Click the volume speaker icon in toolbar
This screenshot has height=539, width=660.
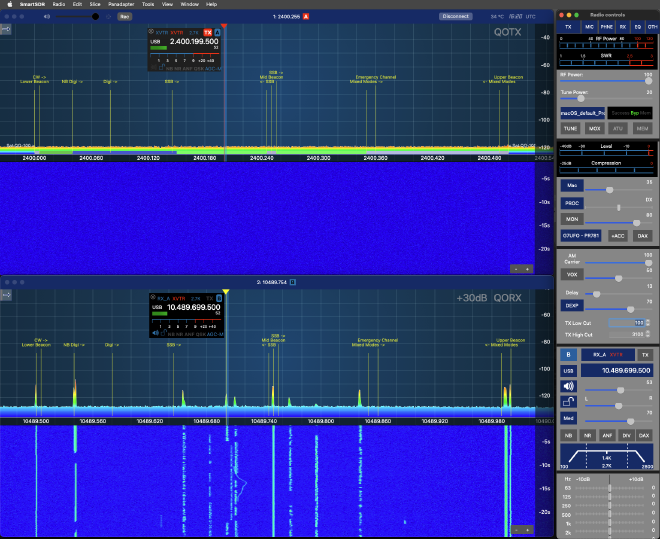(47, 16)
